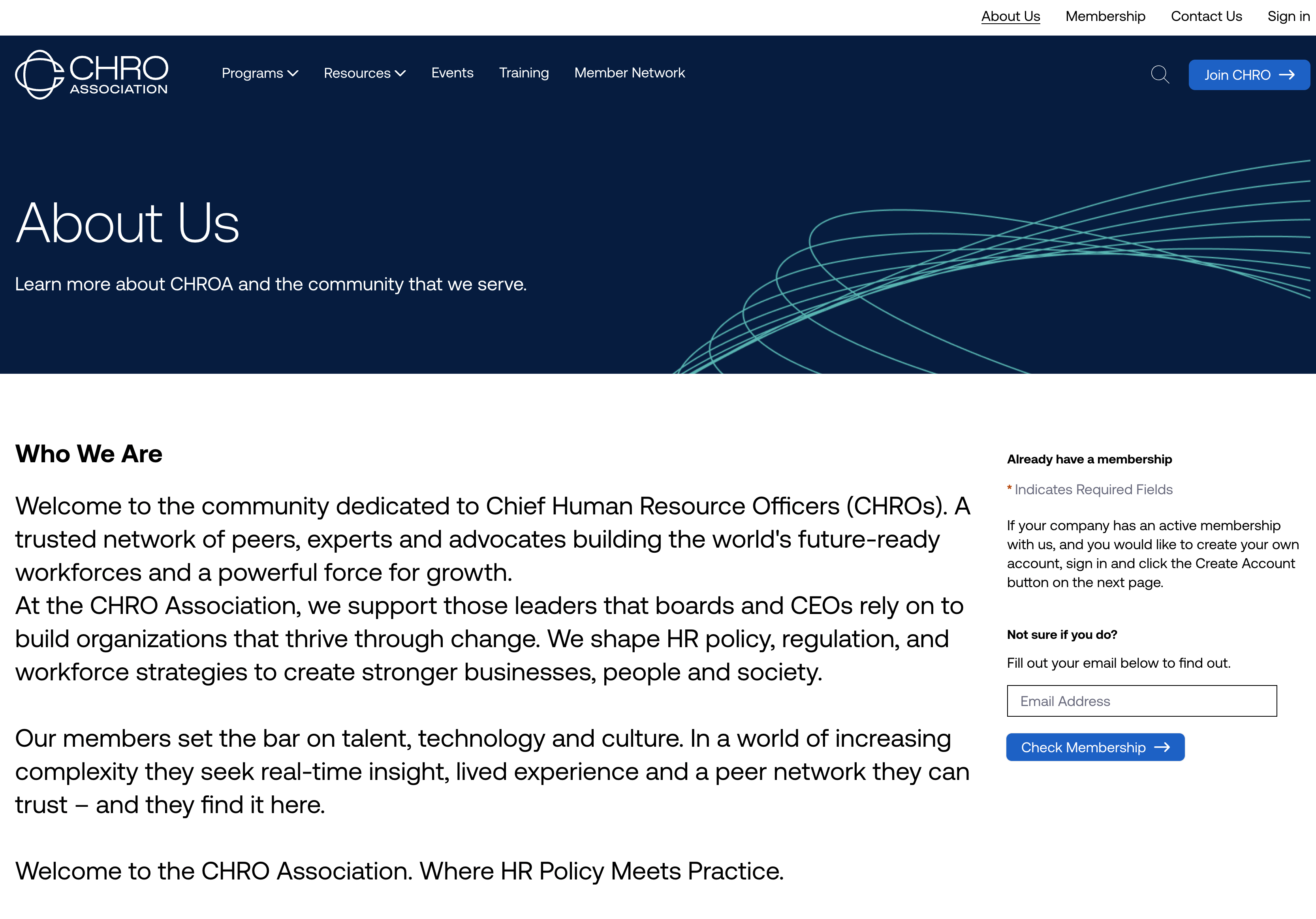
Task: Open the Membership link
Action: 1105,16
